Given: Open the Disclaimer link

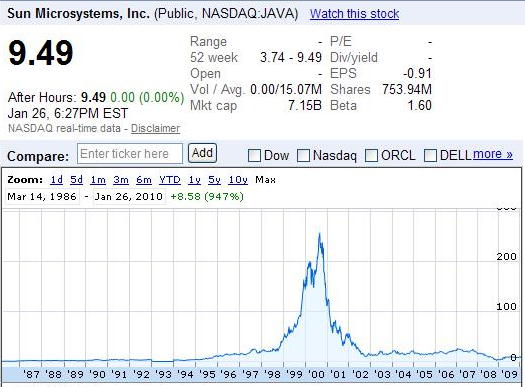Looking at the screenshot, I should 155,128.
